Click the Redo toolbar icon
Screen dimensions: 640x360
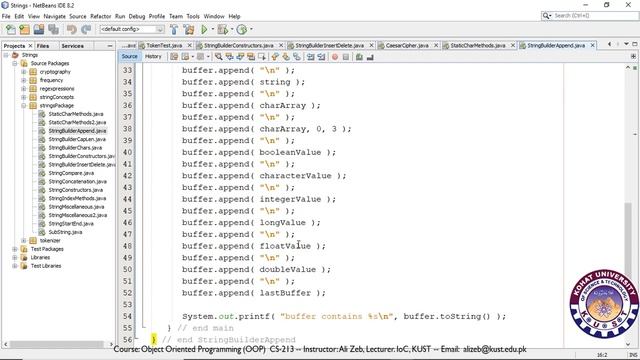click(86, 29)
